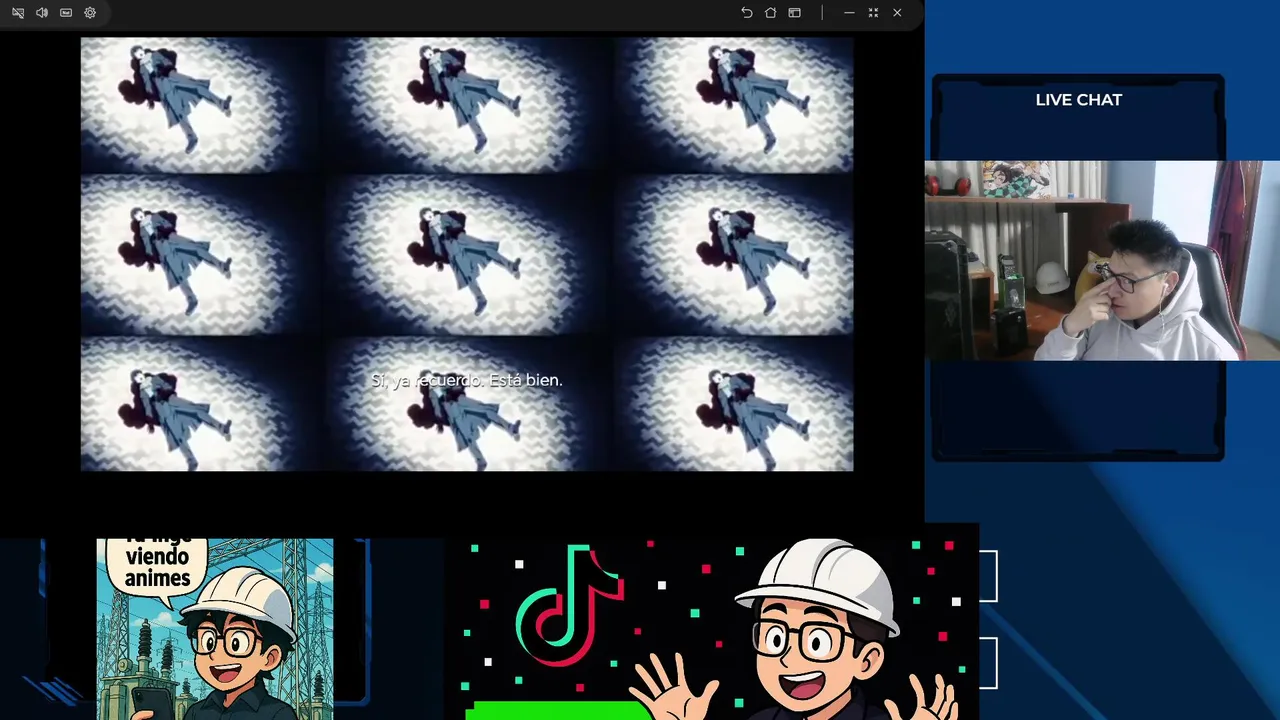Click the center tile of the anime video grid
This screenshot has width=1280, height=720.
tap(467, 255)
